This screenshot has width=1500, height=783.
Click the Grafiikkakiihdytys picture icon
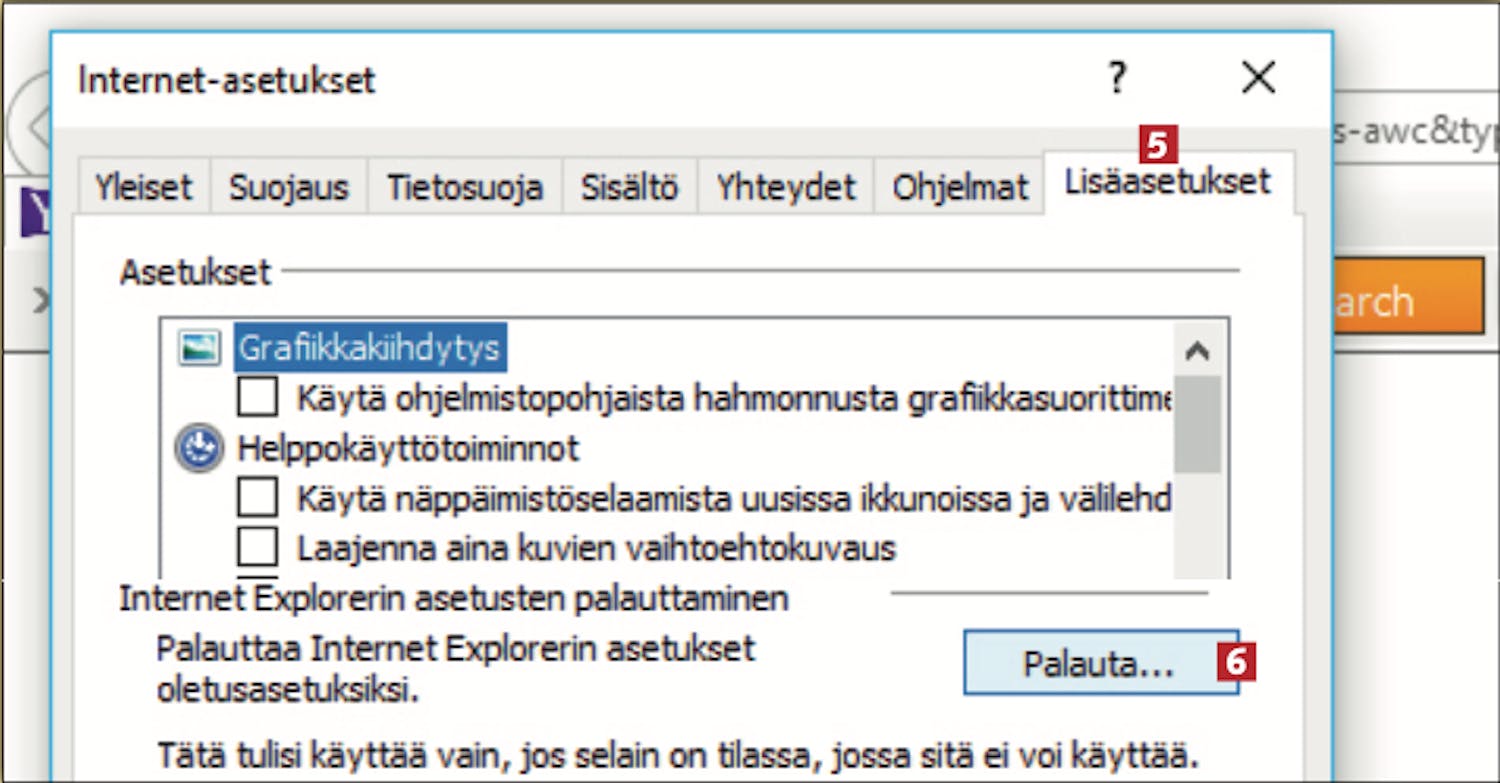click(199, 349)
